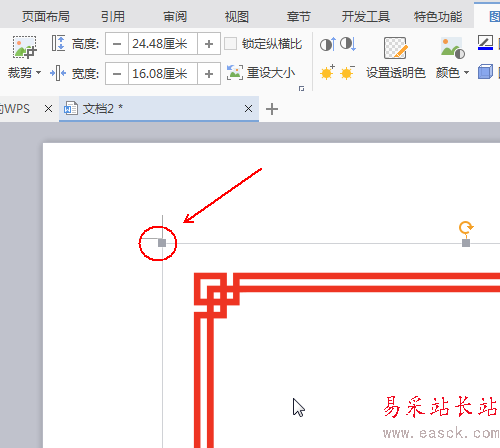Image resolution: width=500 pixels, height=448 pixels.
Task: Increase width with plus button
Action: point(209,73)
